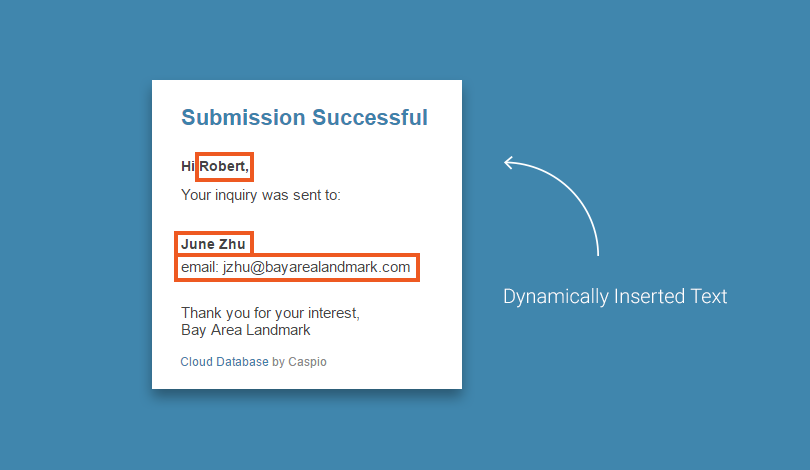Click the word Hi in the greeting
This screenshot has width=810, height=470.
(x=188, y=166)
